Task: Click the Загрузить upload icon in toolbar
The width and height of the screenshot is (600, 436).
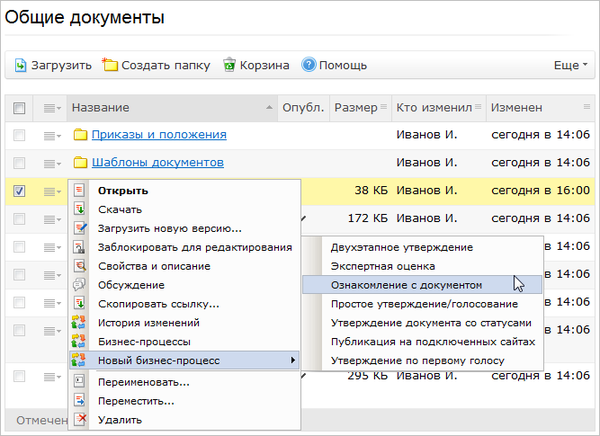Action: (21, 66)
